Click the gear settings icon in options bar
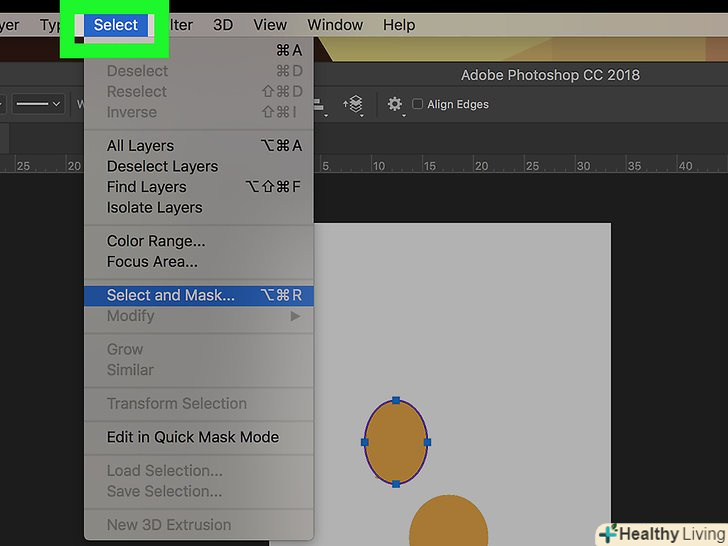 [x=394, y=104]
